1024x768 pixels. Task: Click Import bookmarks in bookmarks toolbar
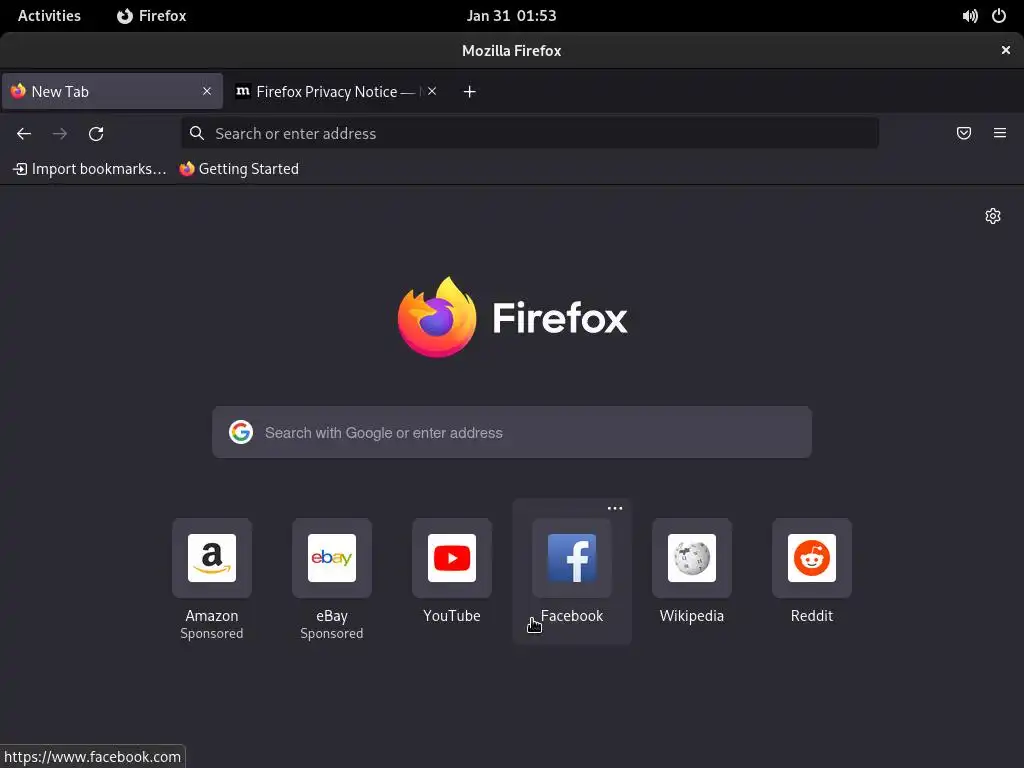click(89, 169)
